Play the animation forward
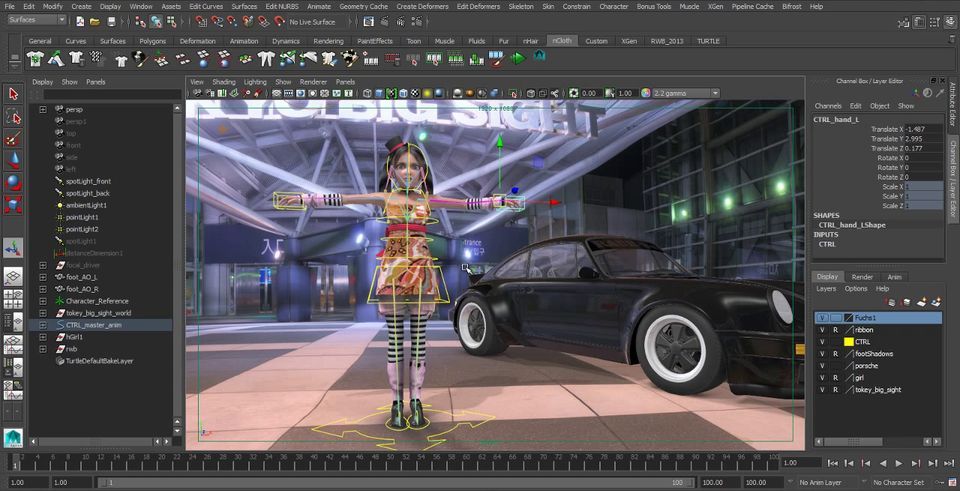The image size is (960, 491). pyautogui.click(x=899, y=463)
